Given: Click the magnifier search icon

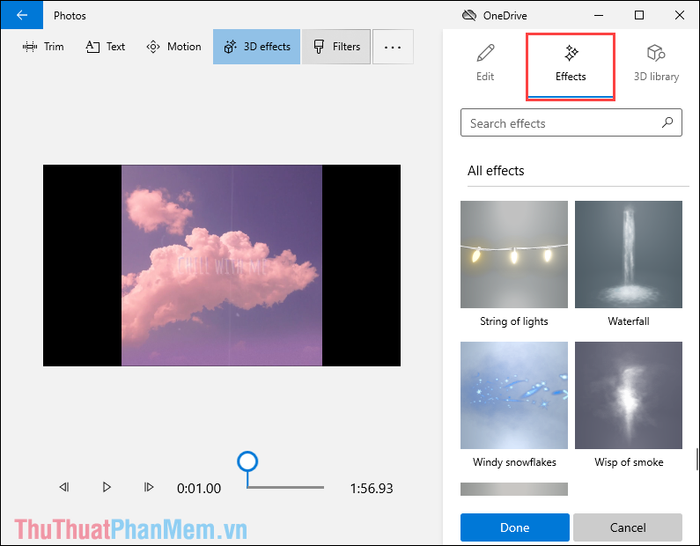Looking at the screenshot, I should click(667, 122).
